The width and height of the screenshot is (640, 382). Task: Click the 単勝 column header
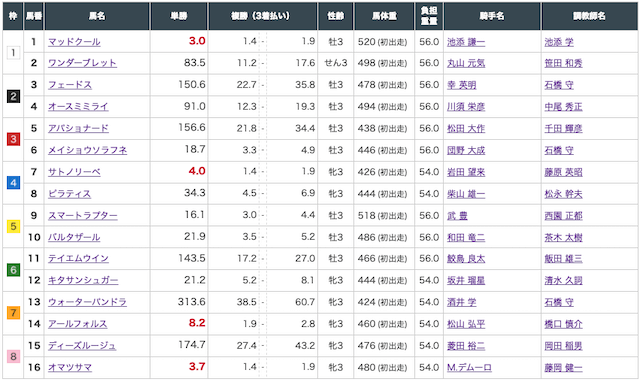pos(179,16)
